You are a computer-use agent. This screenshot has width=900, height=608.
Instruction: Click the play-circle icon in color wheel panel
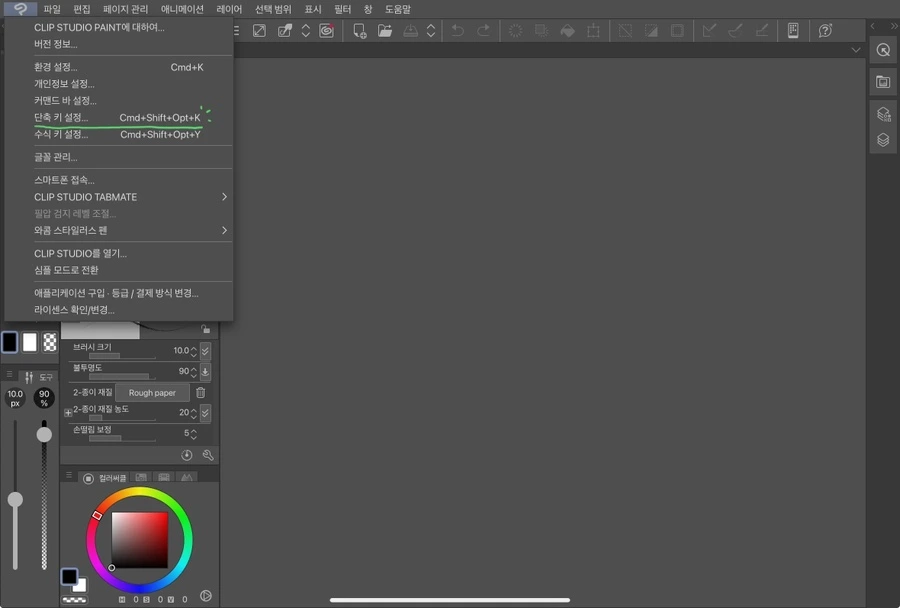click(206, 596)
